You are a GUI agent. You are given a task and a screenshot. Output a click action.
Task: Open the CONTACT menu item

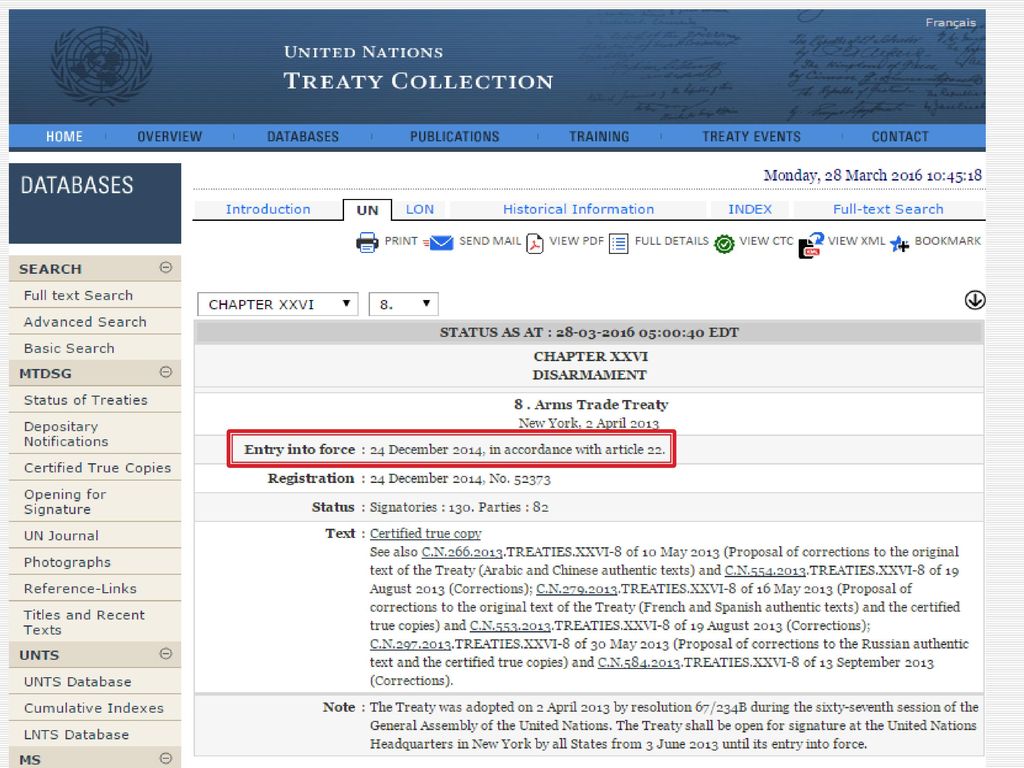click(900, 136)
